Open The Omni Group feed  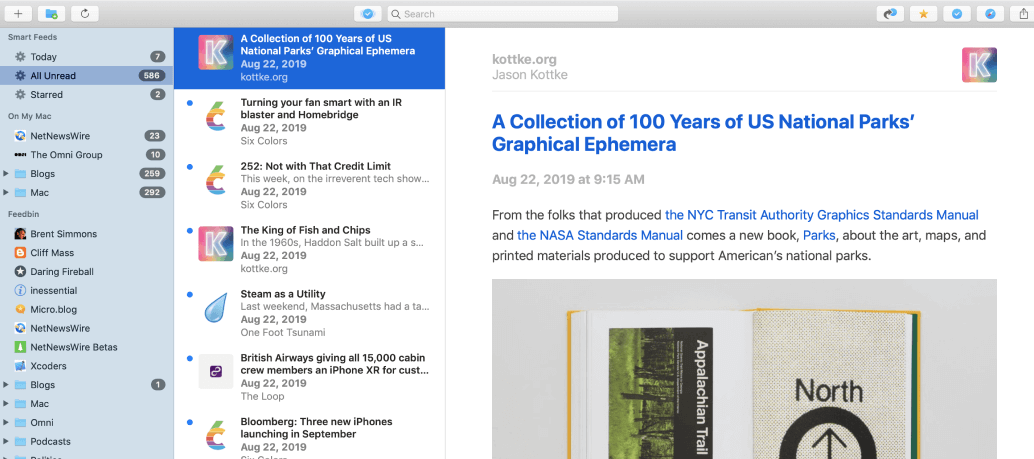tap(86, 155)
